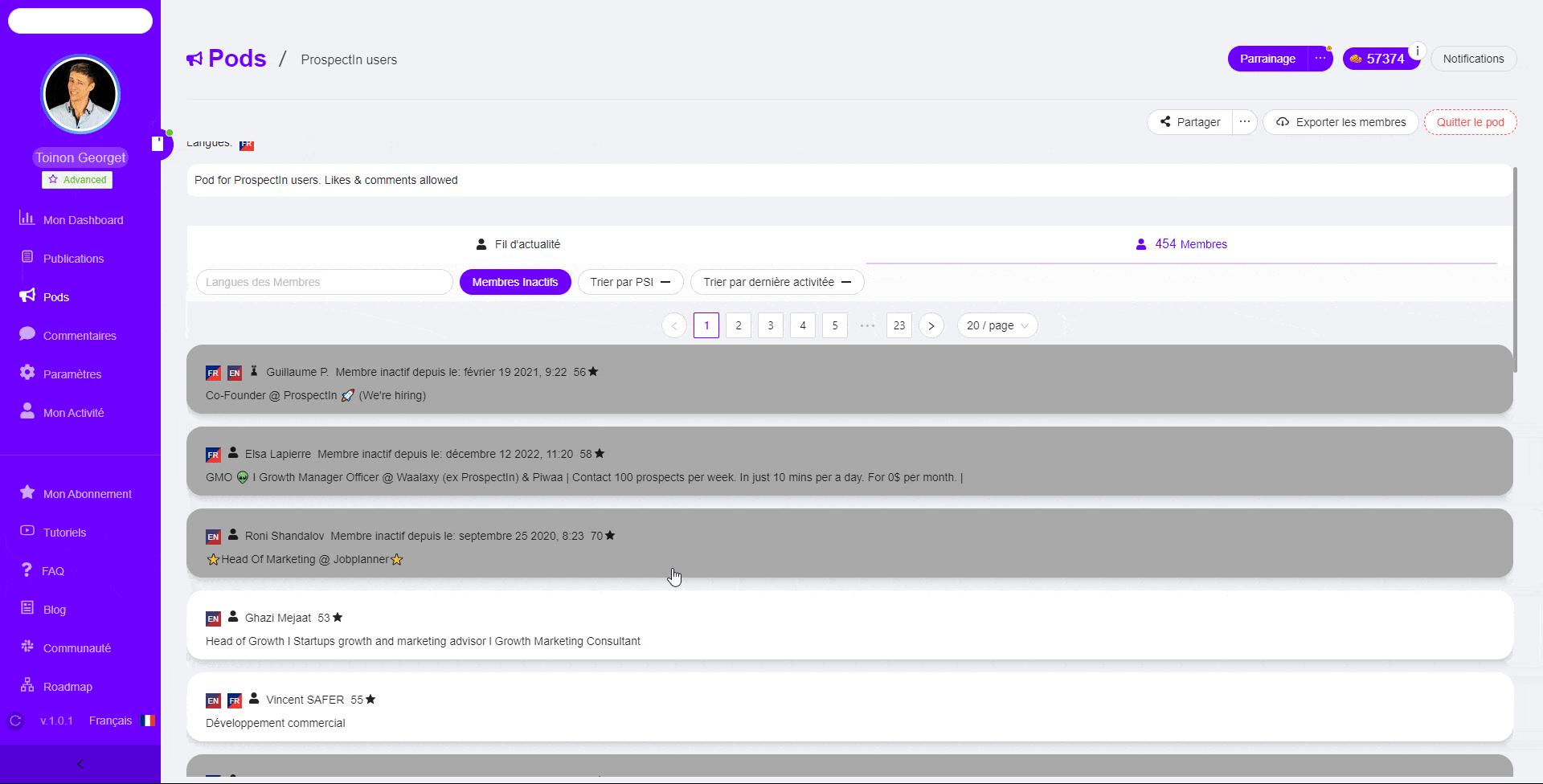
Task: Focus the Langues des Membres field
Action: coord(324,282)
